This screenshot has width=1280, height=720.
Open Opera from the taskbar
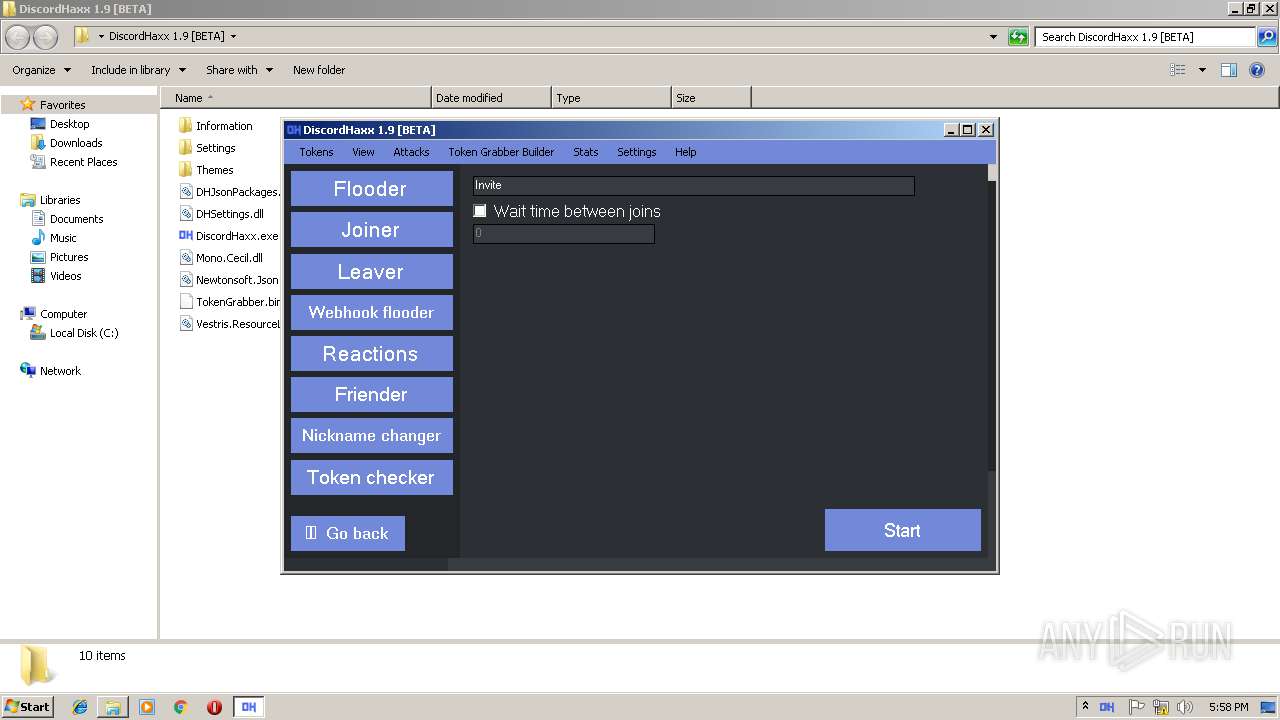[214, 707]
